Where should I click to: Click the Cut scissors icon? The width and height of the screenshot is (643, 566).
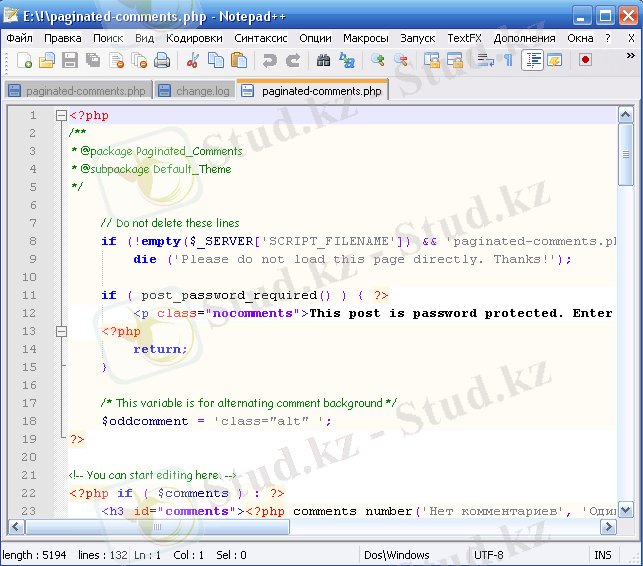coord(193,61)
